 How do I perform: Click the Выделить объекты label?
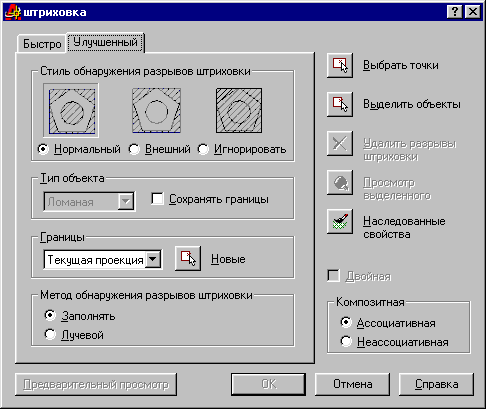[x=412, y=104]
